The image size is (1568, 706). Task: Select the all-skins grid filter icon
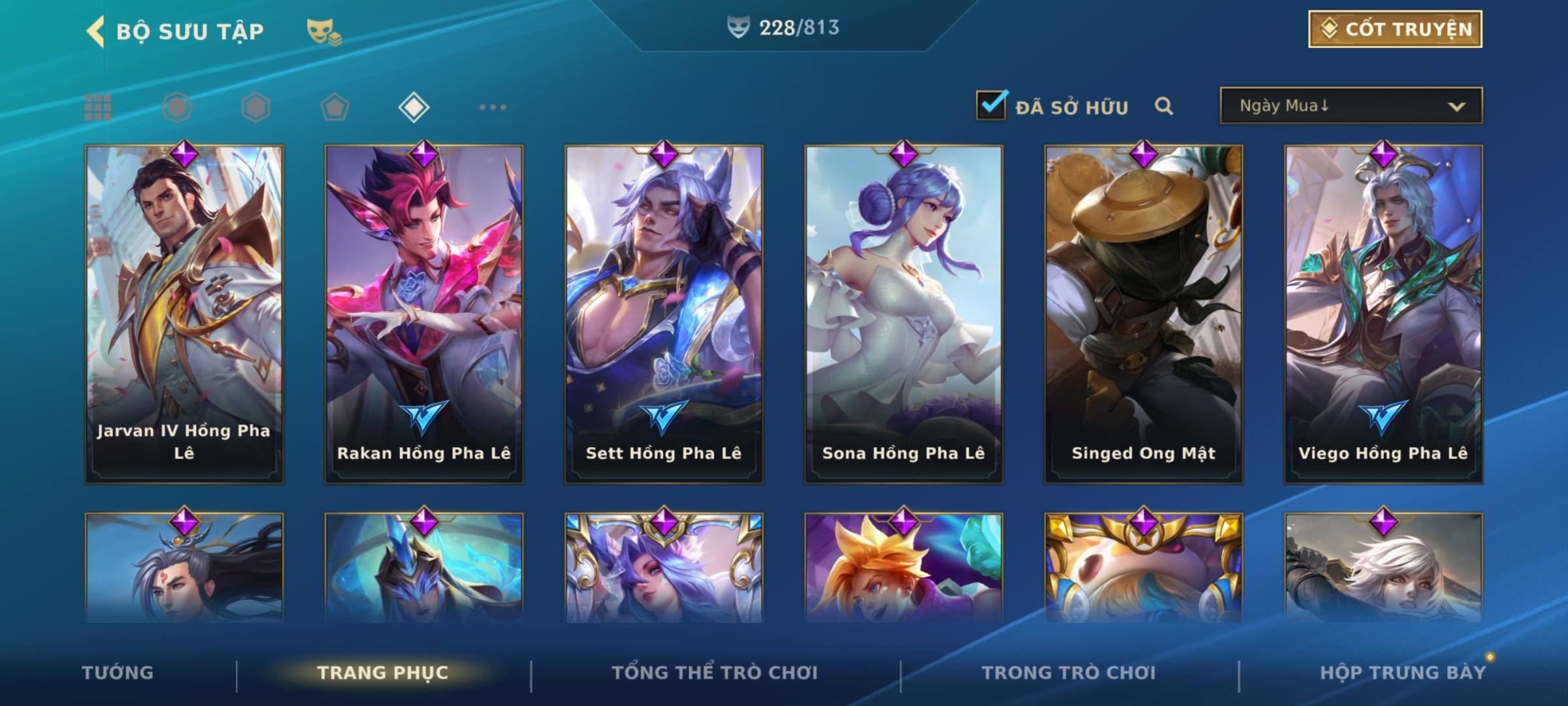(x=98, y=107)
